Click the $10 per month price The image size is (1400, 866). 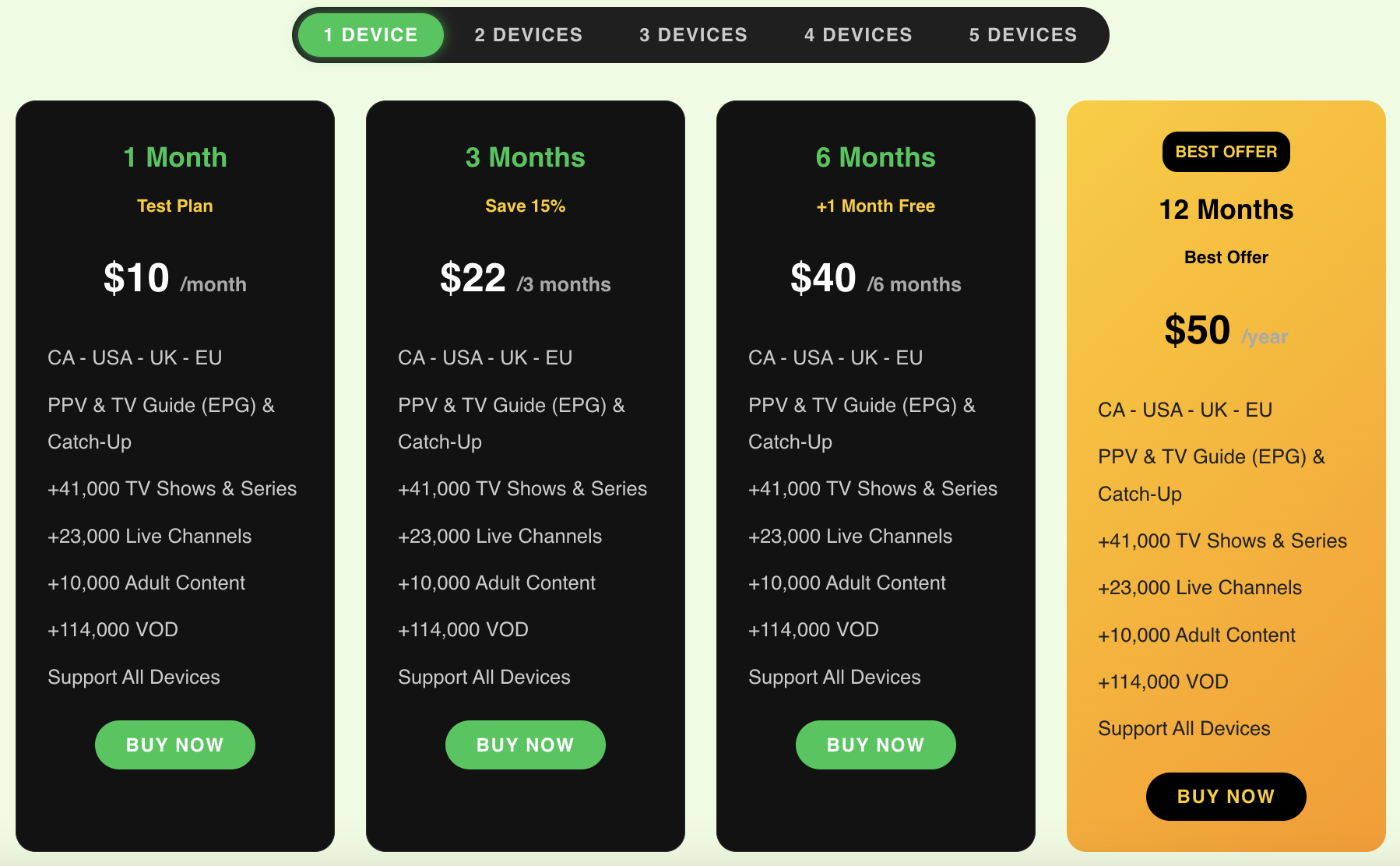pyautogui.click(x=137, y=278)
